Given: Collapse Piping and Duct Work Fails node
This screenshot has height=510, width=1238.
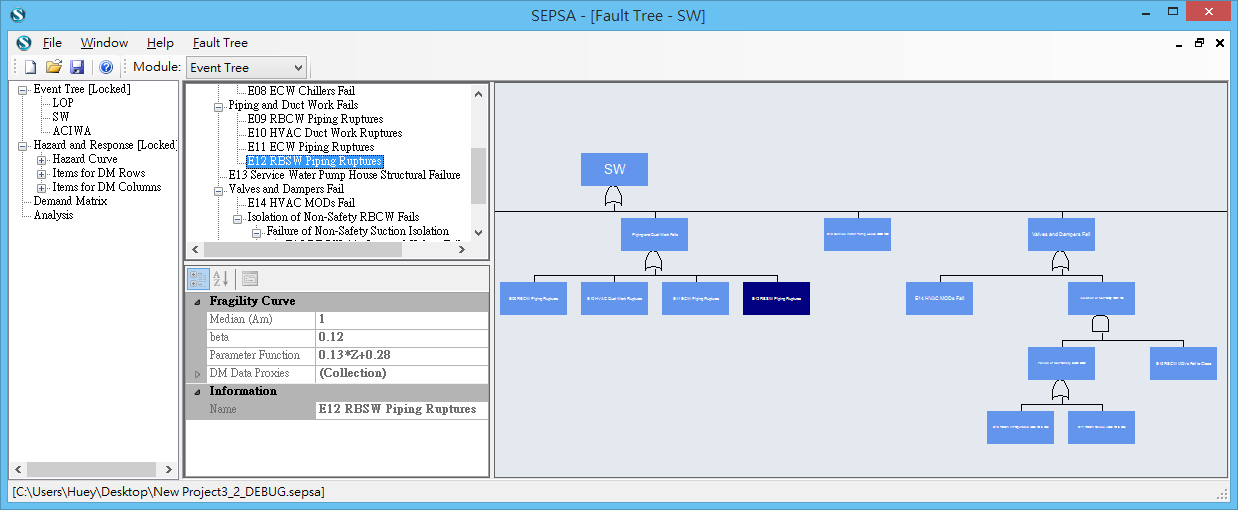Looking at the screenshot, I should pyautogui.click(x=219, y=105).
